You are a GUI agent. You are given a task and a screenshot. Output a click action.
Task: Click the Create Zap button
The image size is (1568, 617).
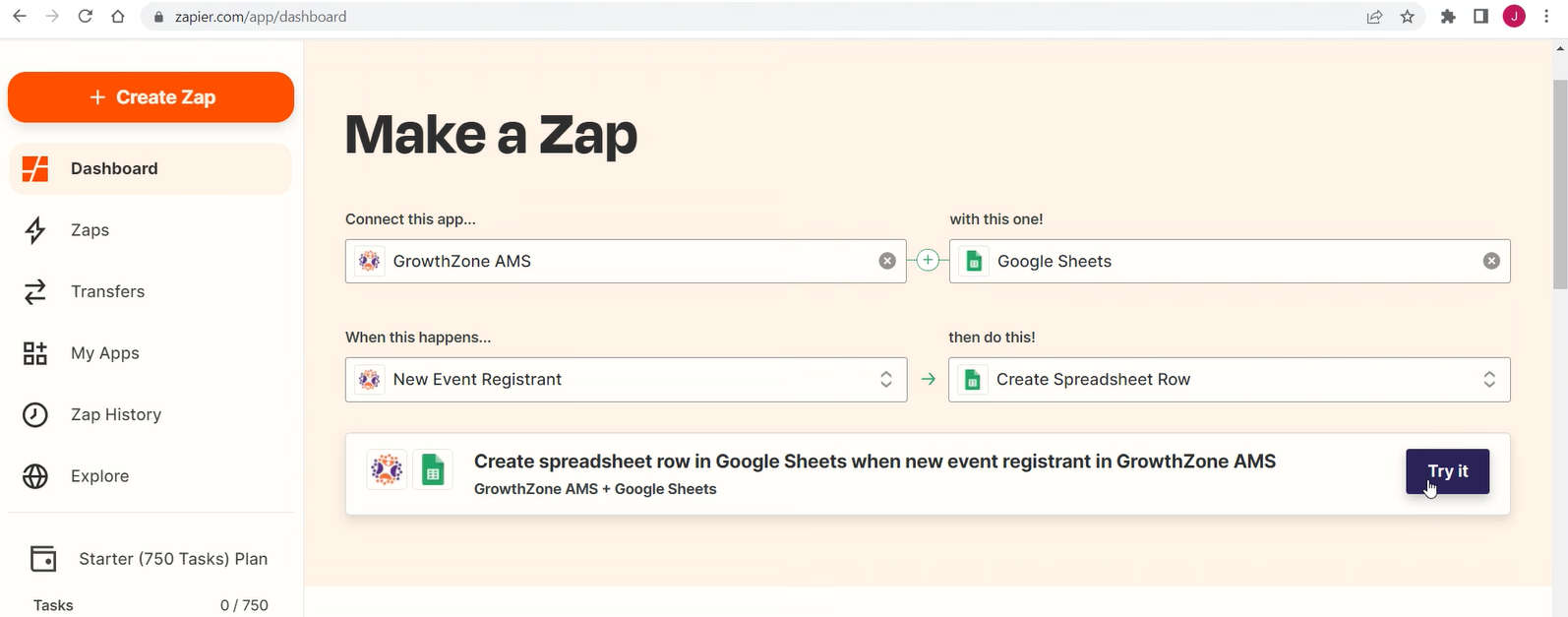pyautogui.click(x=151, y=97)
